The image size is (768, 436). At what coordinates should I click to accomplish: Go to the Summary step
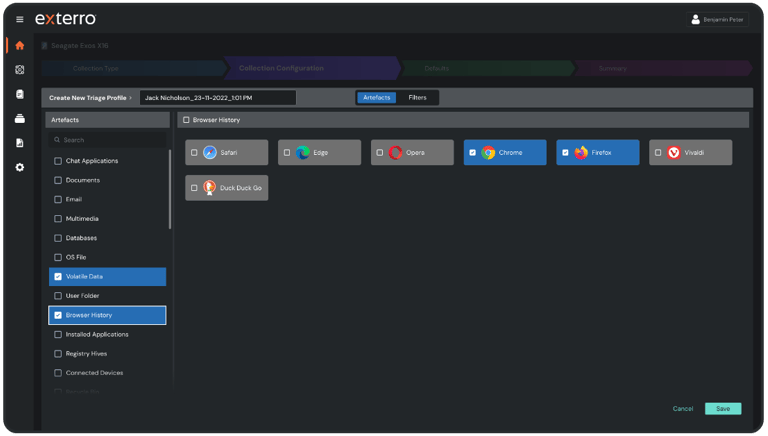click(x=663, y=69)
